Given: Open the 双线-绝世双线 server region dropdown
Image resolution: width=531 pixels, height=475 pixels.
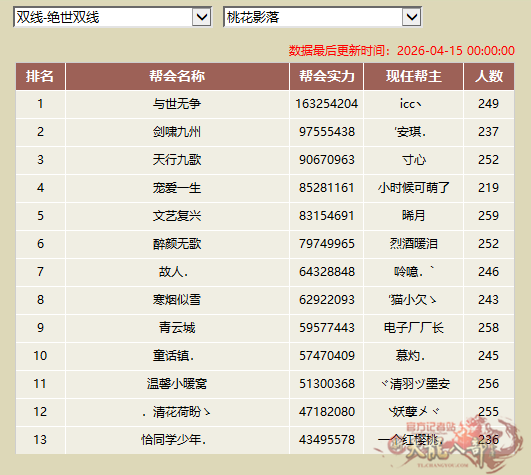Looking at the screenshot, I should [x=112, y=17].
